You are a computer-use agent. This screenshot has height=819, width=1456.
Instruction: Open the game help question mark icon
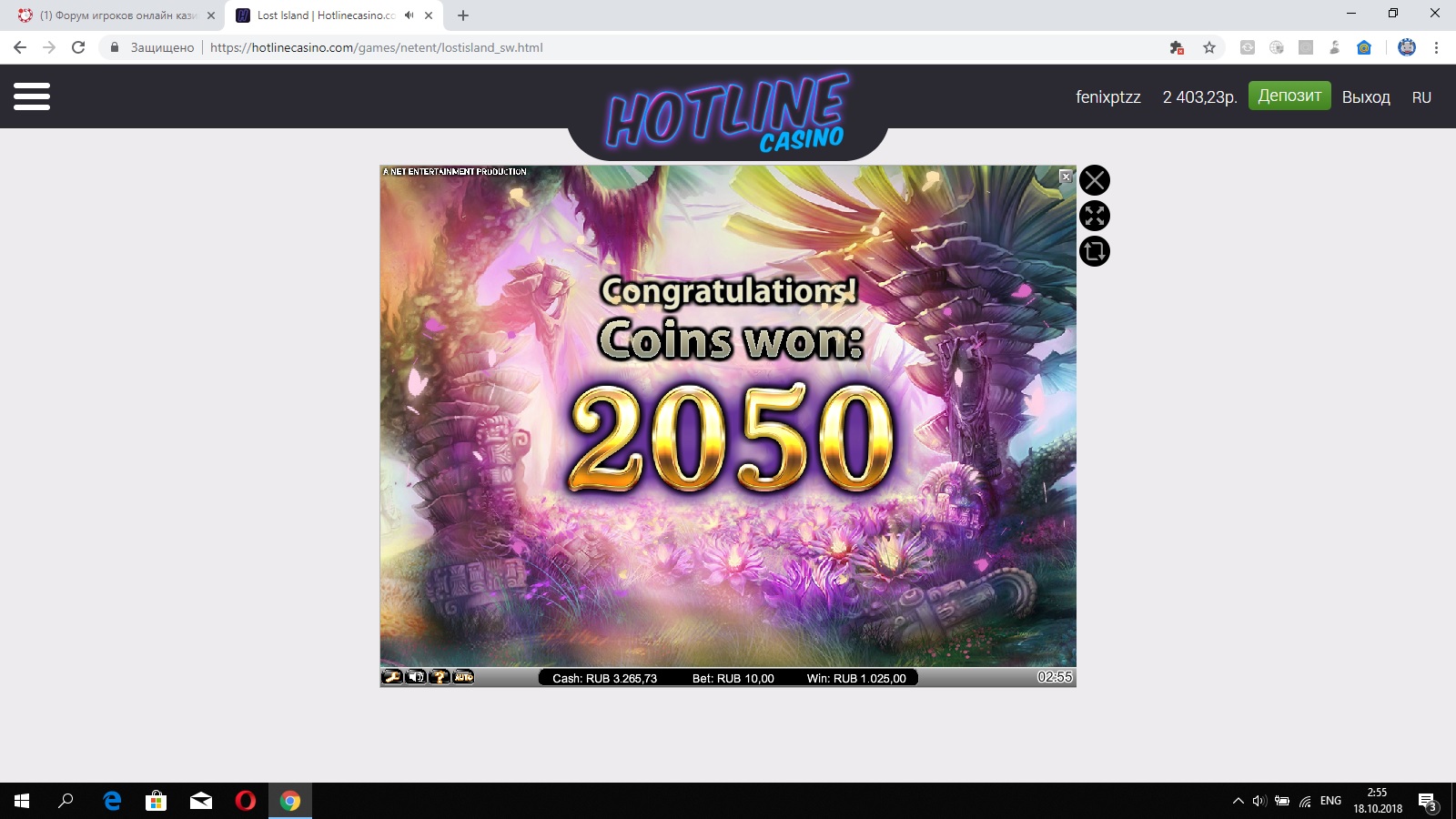click(x=440, y=677)
